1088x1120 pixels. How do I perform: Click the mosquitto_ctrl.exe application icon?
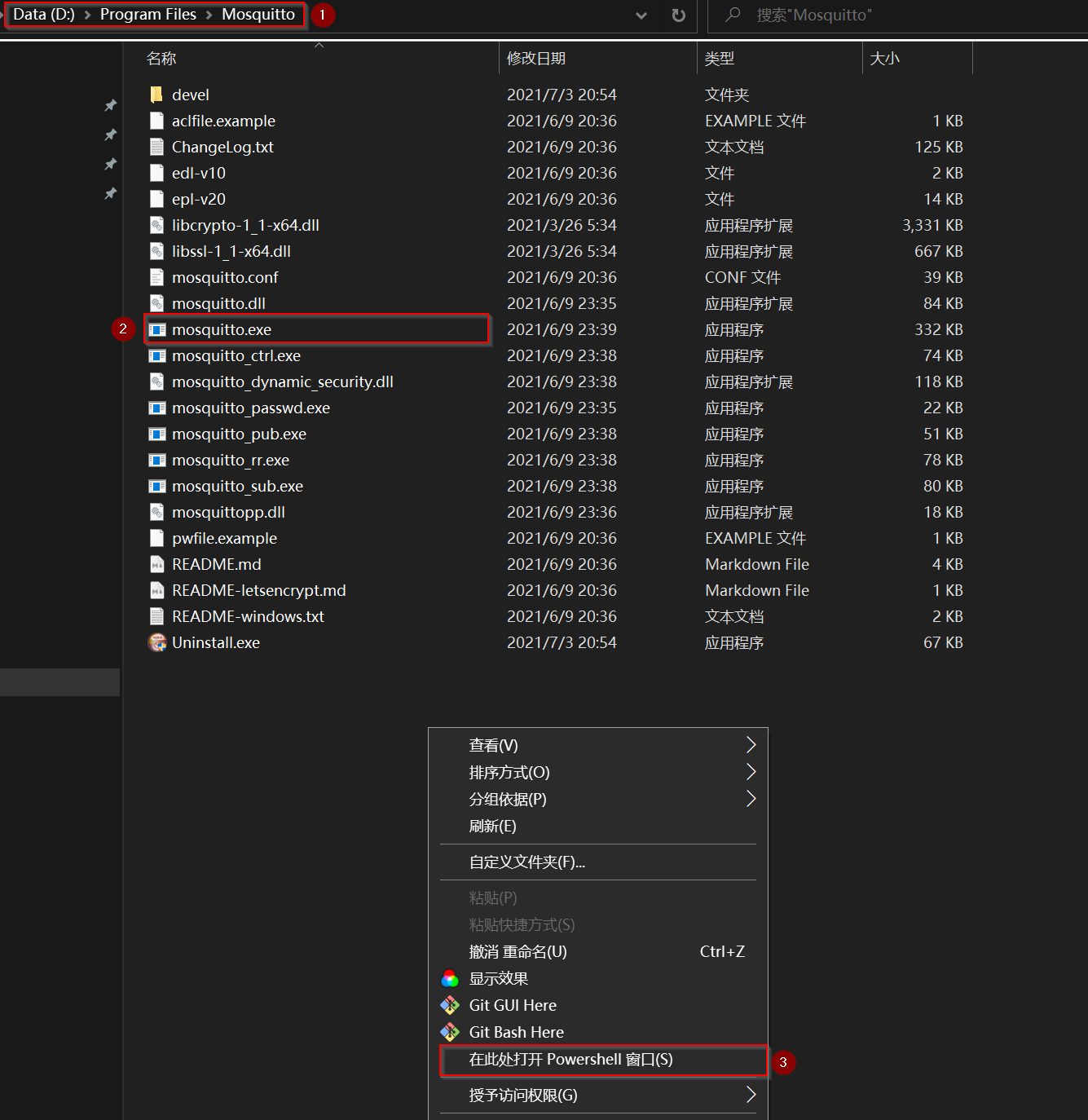click(157, 355)
